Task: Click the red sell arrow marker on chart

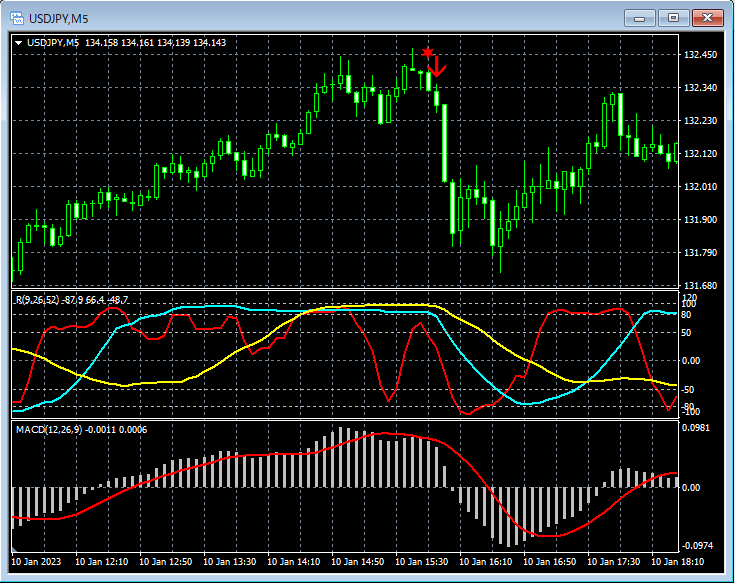Action: [x=437, y=67]
